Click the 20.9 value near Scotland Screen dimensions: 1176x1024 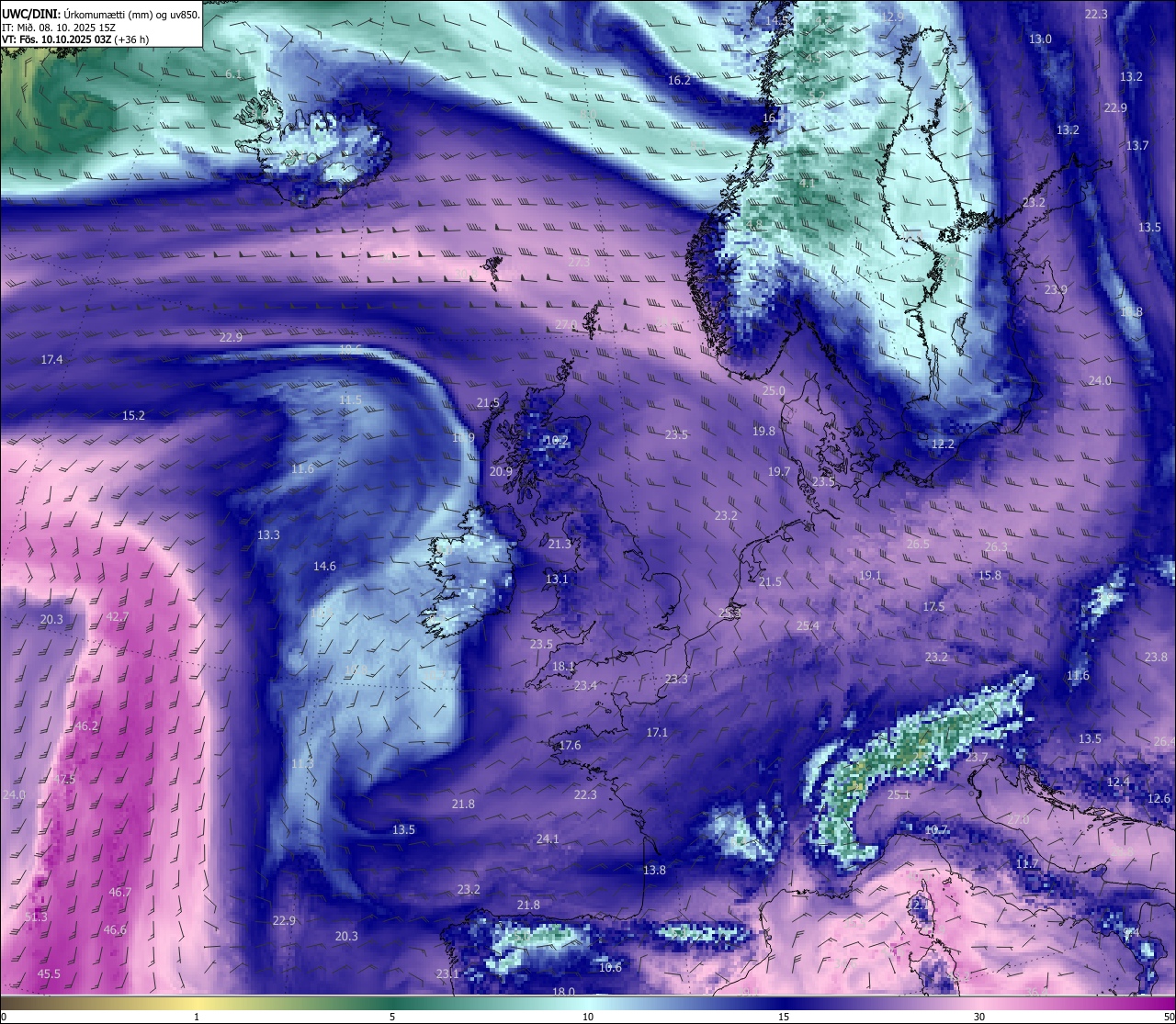pyautogui.click(x=501, y=471)
